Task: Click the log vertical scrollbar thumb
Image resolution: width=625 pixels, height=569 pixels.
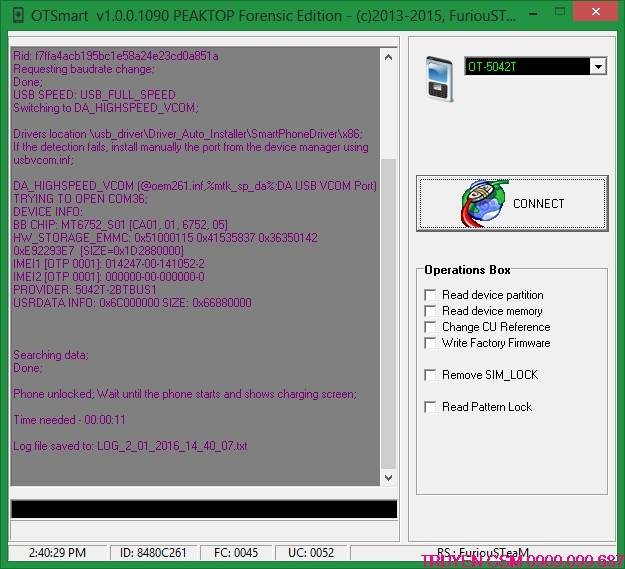Action: (x=389, y=314)
